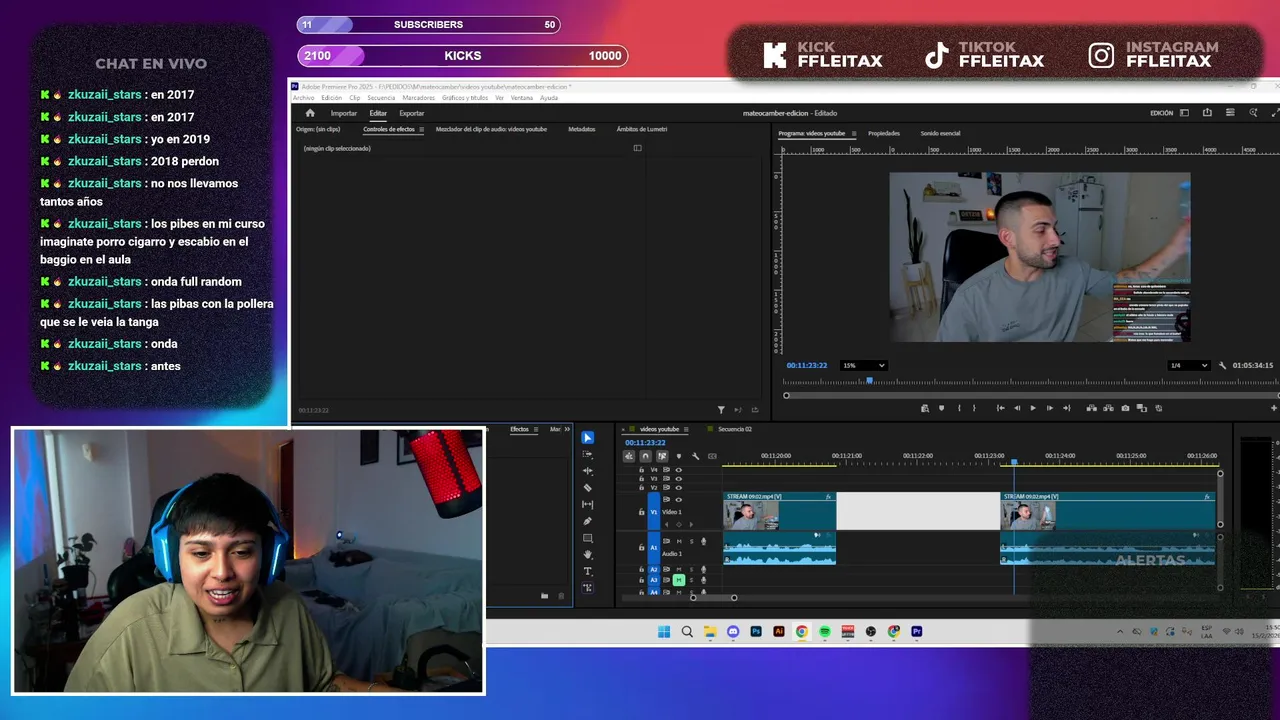Select the Selection tool in Premiere
The width and height of the screenshot is (1280, 720).
pyautogui.click(x=587, y=438)
